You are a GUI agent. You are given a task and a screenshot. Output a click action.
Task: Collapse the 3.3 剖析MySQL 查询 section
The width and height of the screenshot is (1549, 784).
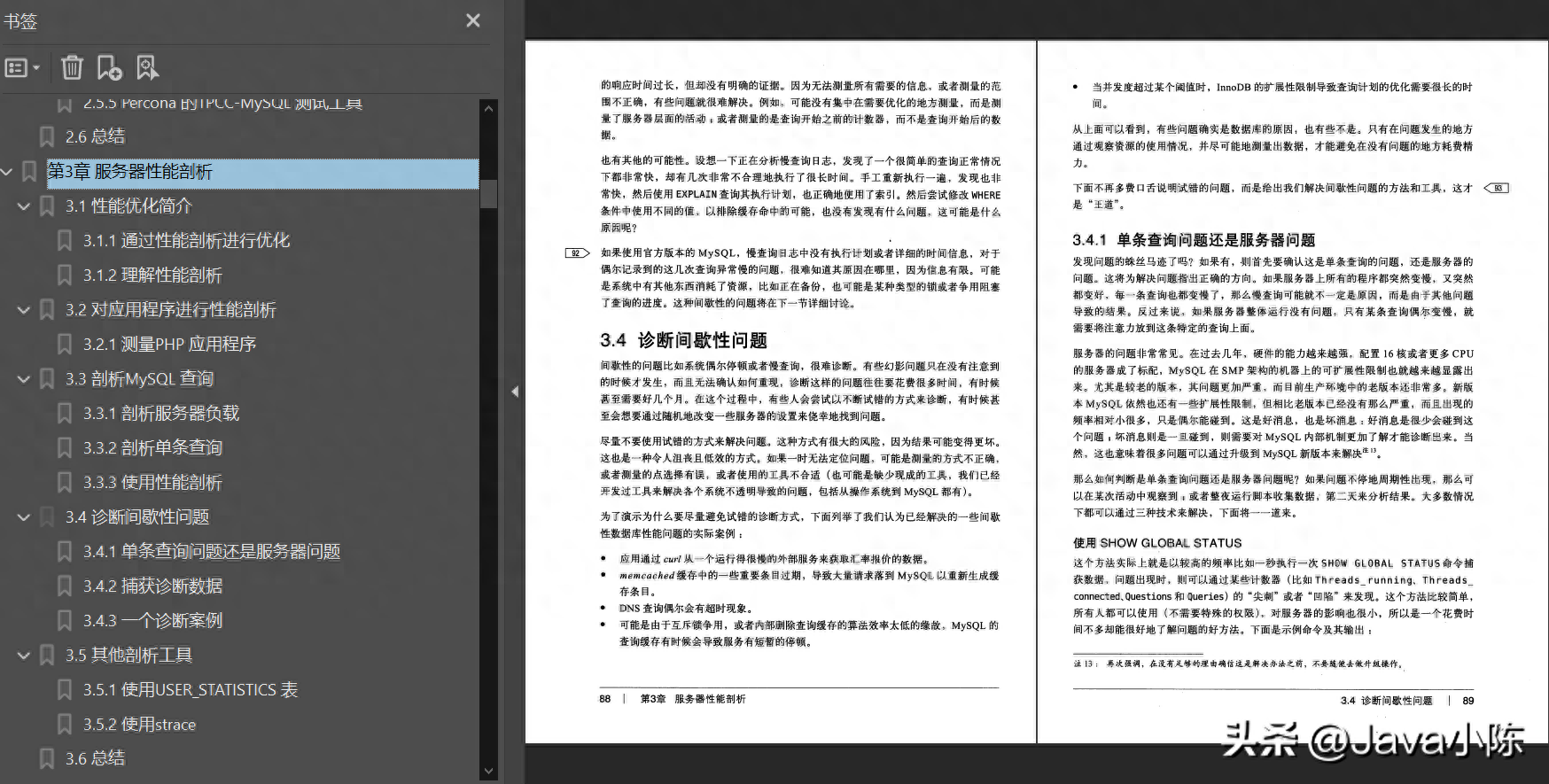point(24,378)
